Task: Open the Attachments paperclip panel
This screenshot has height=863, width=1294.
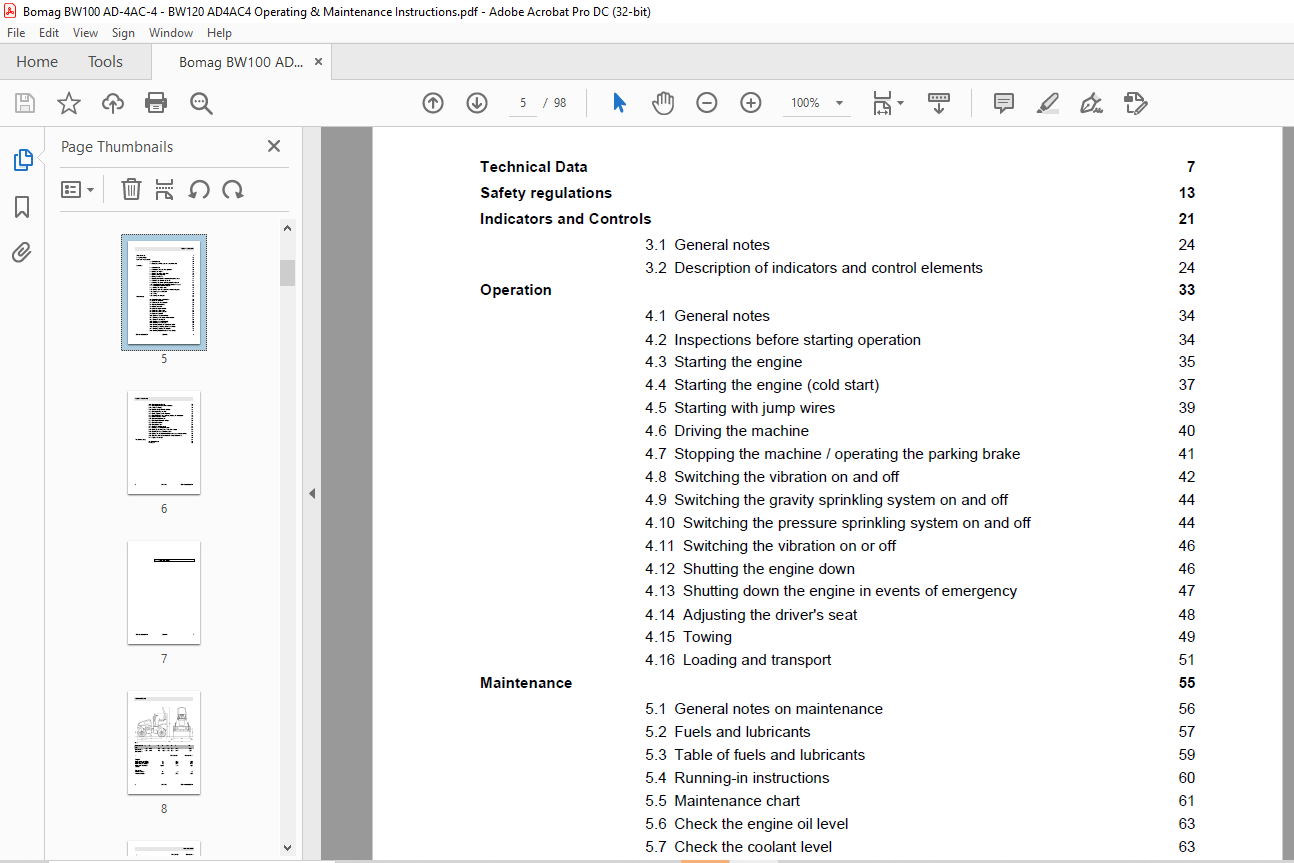Action: click(x=22, y=253)
